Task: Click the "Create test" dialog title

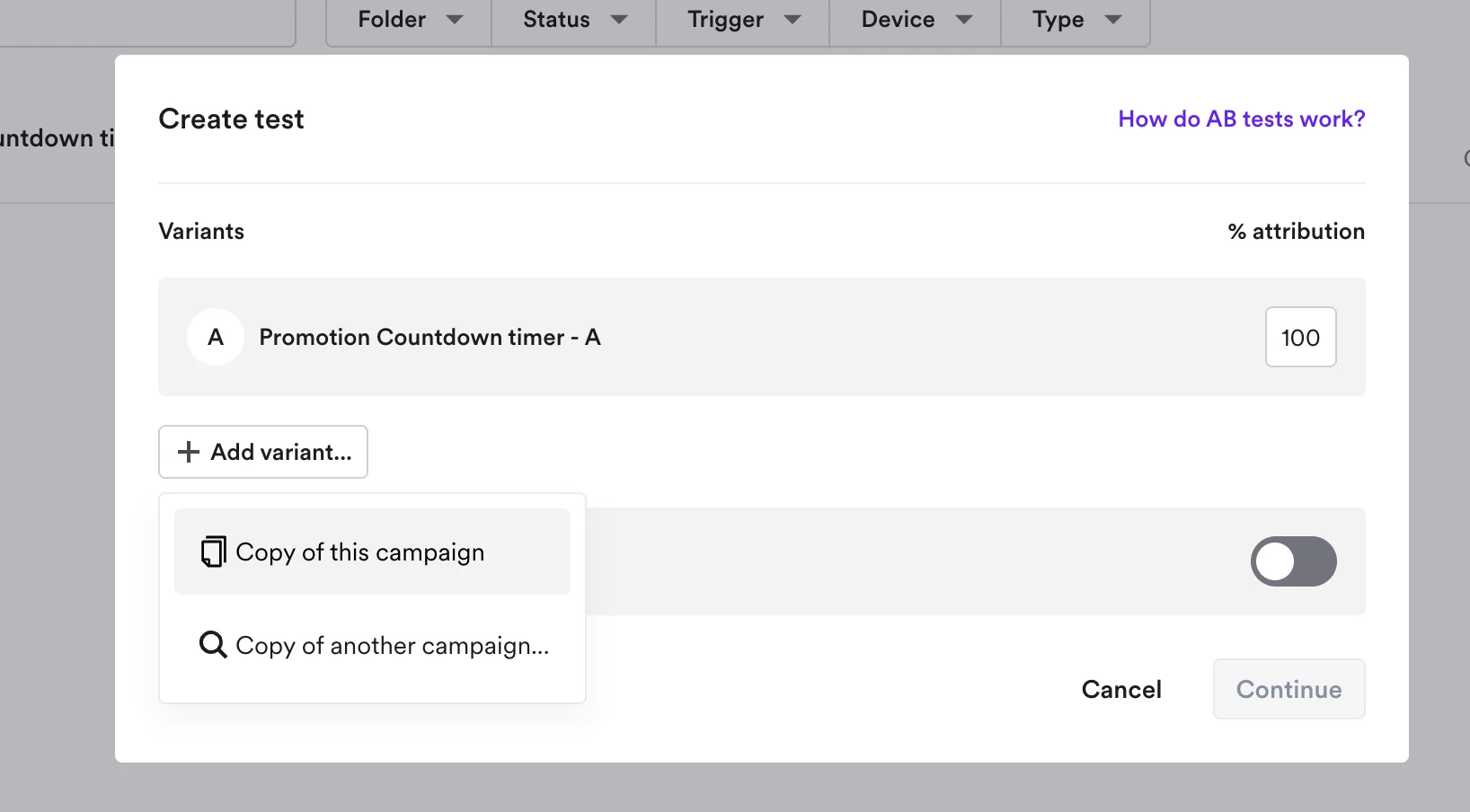Action: pos(231,119)
